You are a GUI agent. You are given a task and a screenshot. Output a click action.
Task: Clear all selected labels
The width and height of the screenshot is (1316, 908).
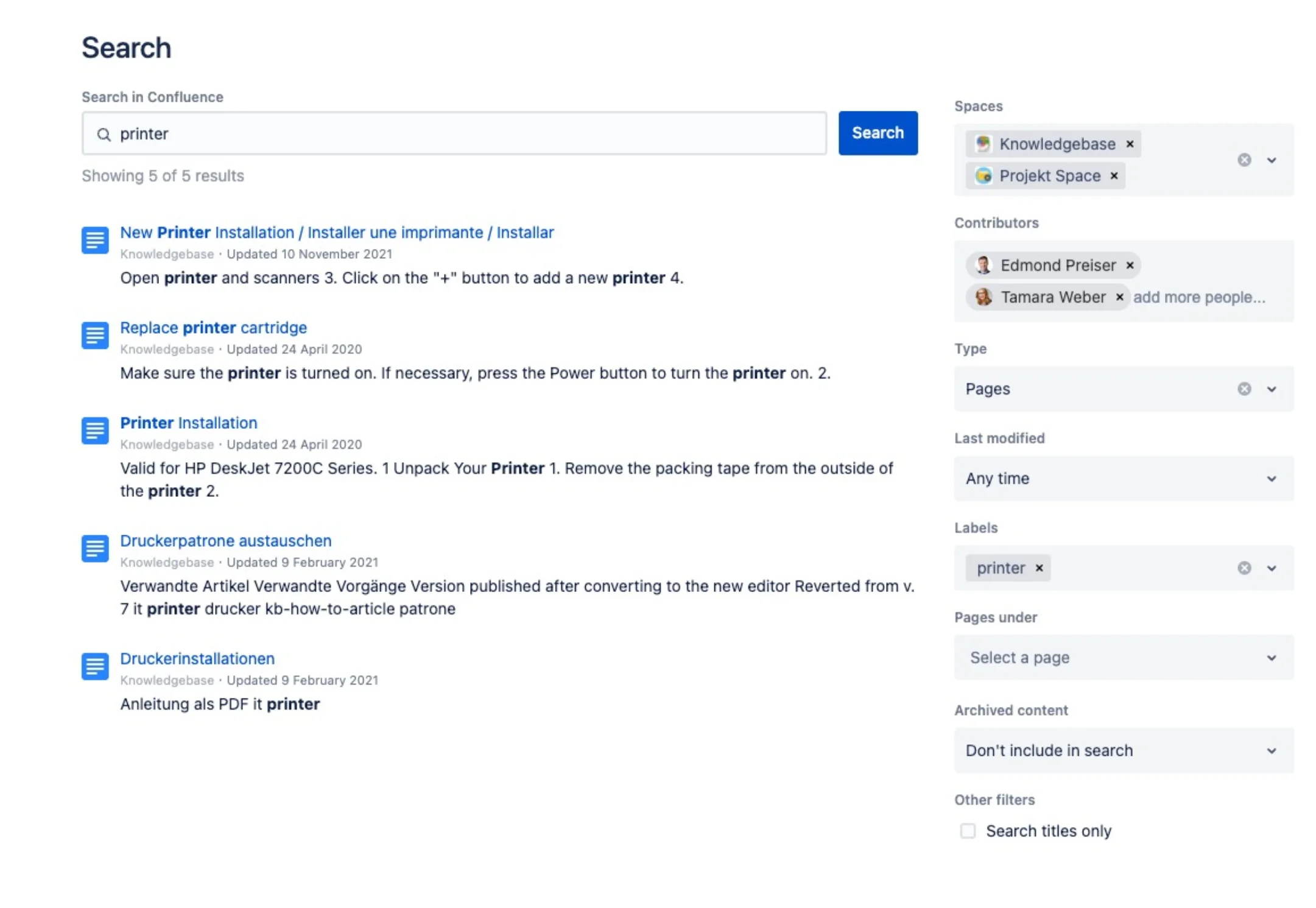click(1244, 568)
